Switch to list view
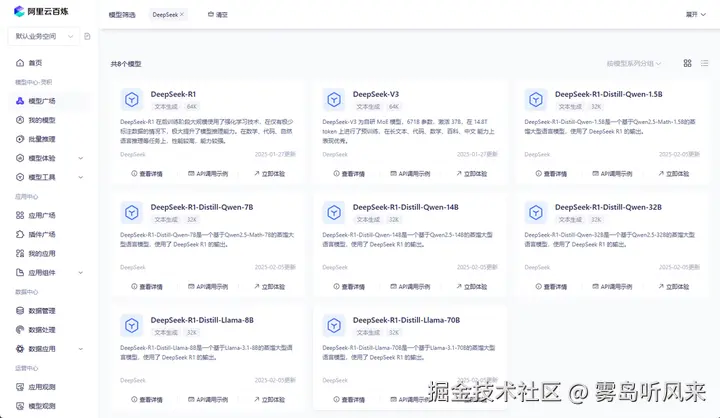The width and height of the screenshot is (720, 418). [704, 63]
